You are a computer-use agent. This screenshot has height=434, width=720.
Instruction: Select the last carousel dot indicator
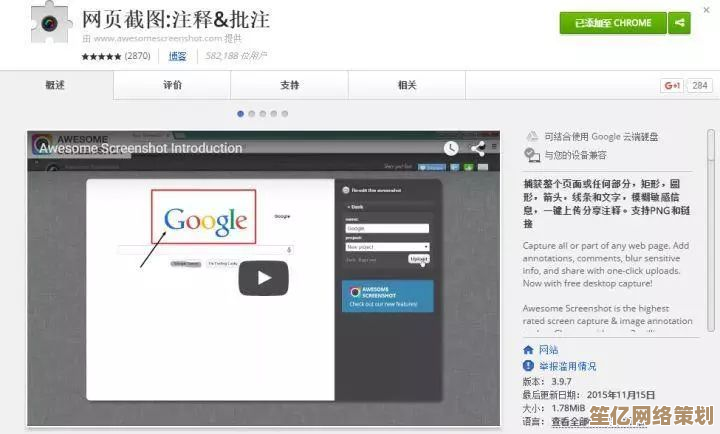click(284, 114)
